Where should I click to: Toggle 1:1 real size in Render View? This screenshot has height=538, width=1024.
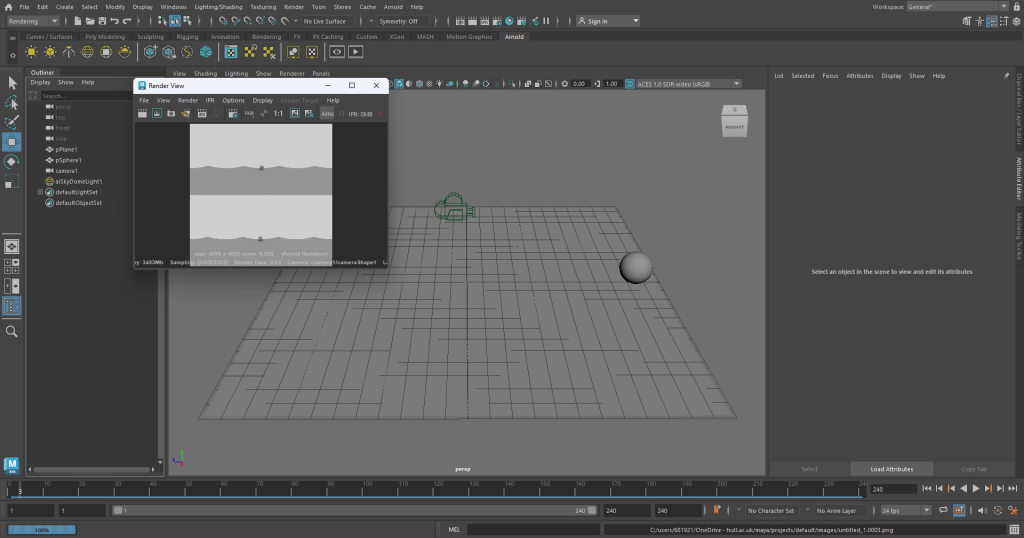tap(278, 114)
